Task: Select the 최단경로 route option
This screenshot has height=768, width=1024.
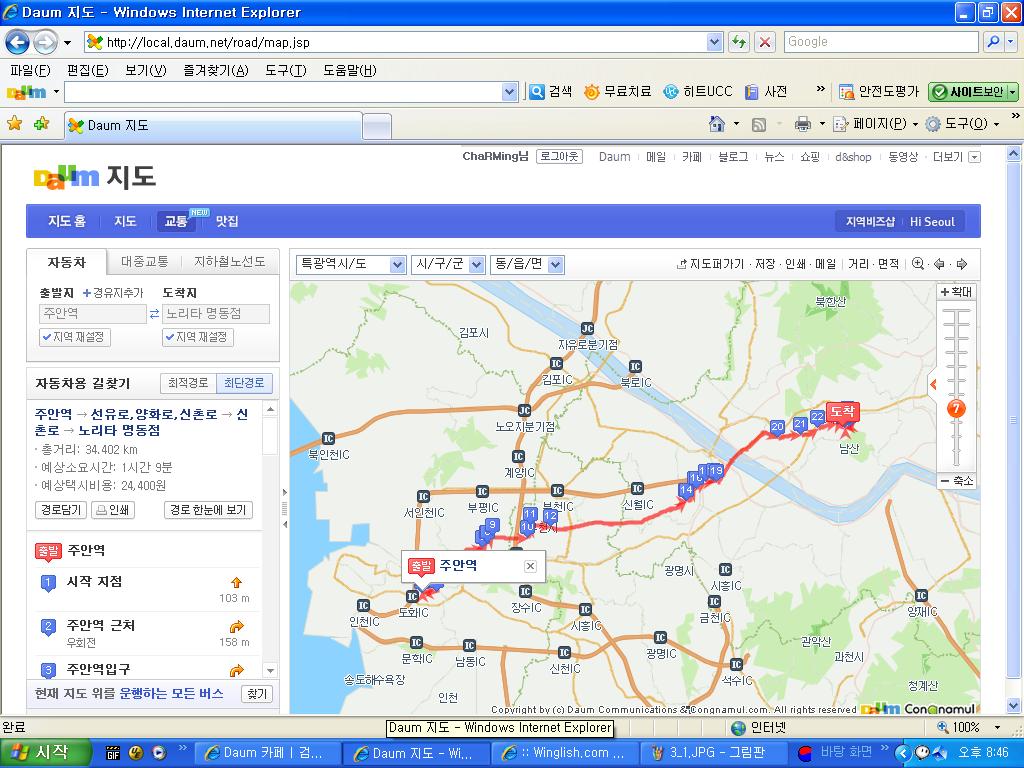Action: click(244, 383)
